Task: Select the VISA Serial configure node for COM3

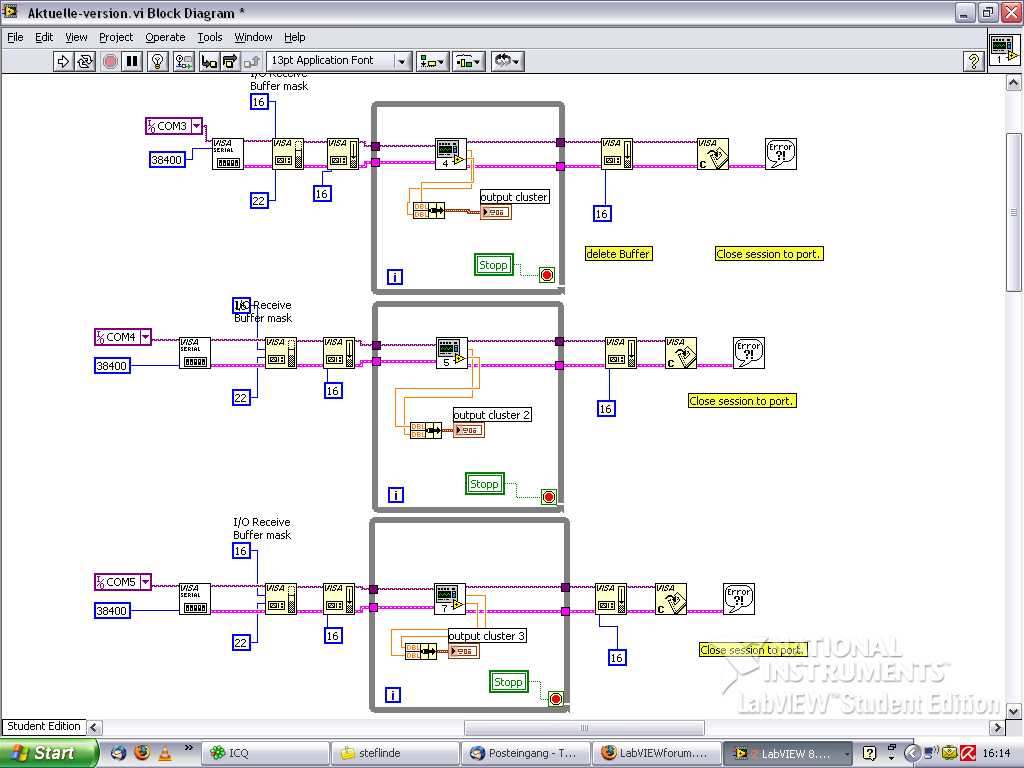Action: click(x=228, y=154)
